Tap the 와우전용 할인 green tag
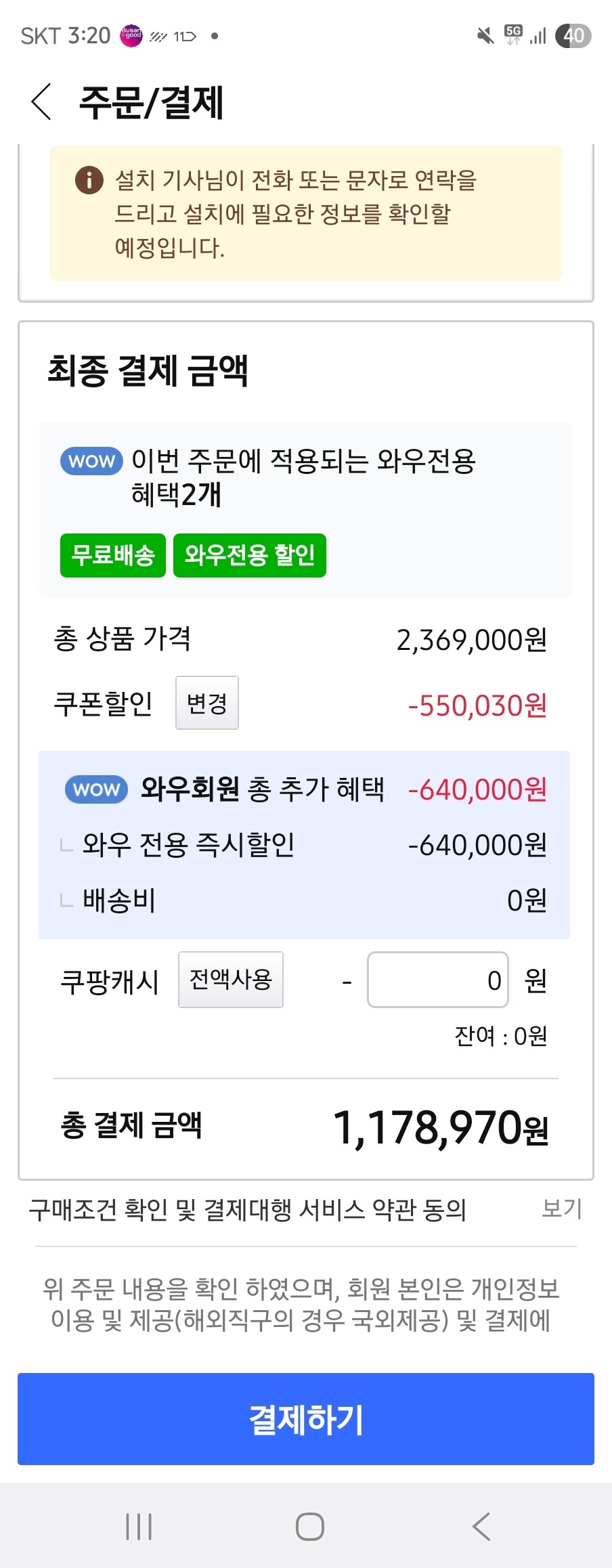 [250, 556]
